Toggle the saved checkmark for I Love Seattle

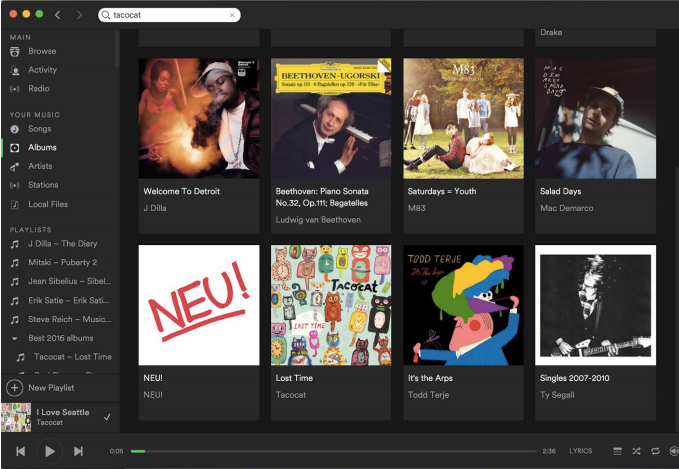point(107,417)
